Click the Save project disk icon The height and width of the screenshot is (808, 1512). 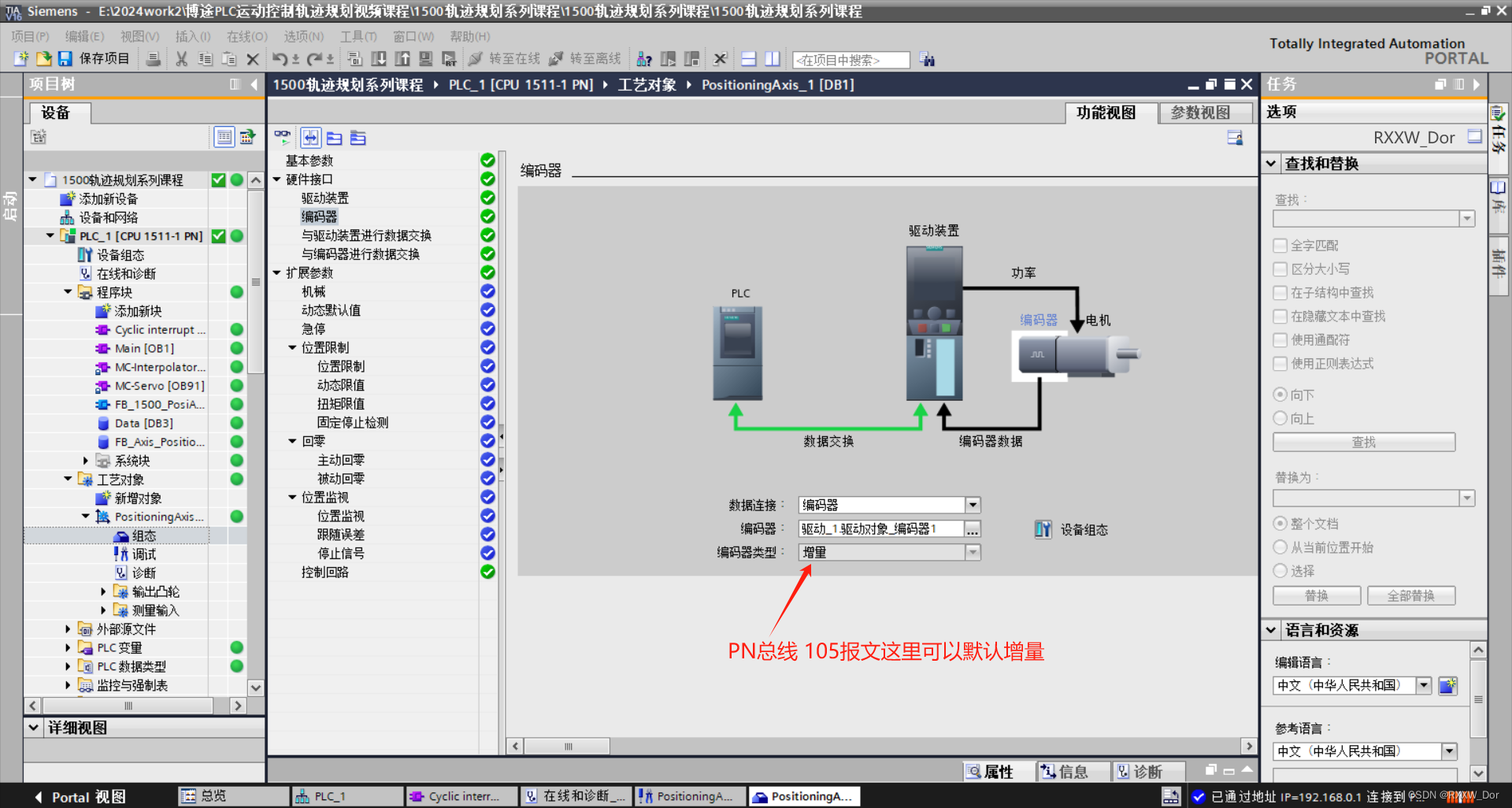[x=65, y=59]
